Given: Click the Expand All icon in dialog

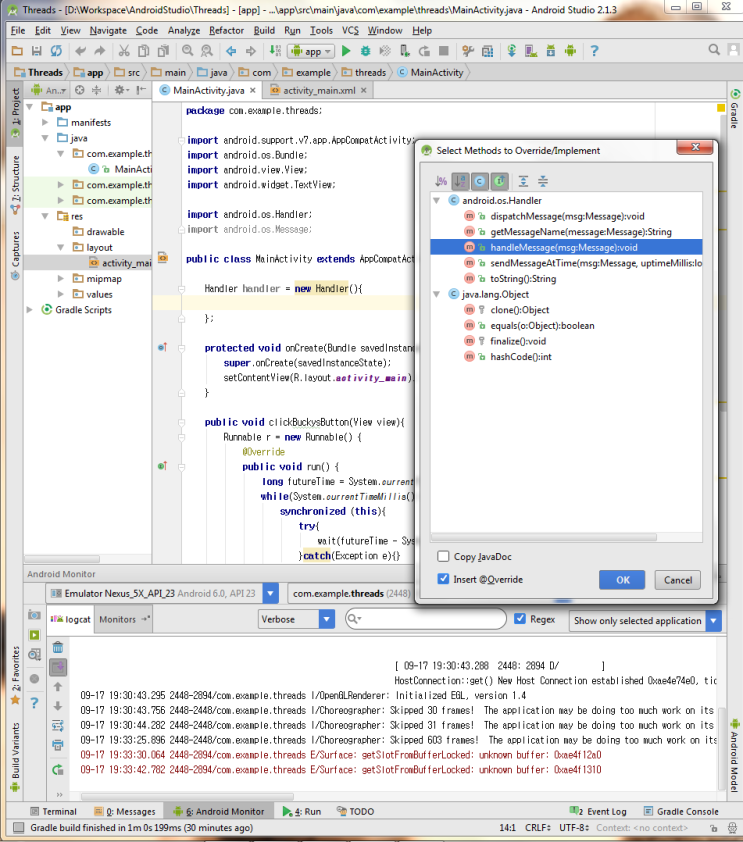Looking at the screenshot, I should click(523, 182).
